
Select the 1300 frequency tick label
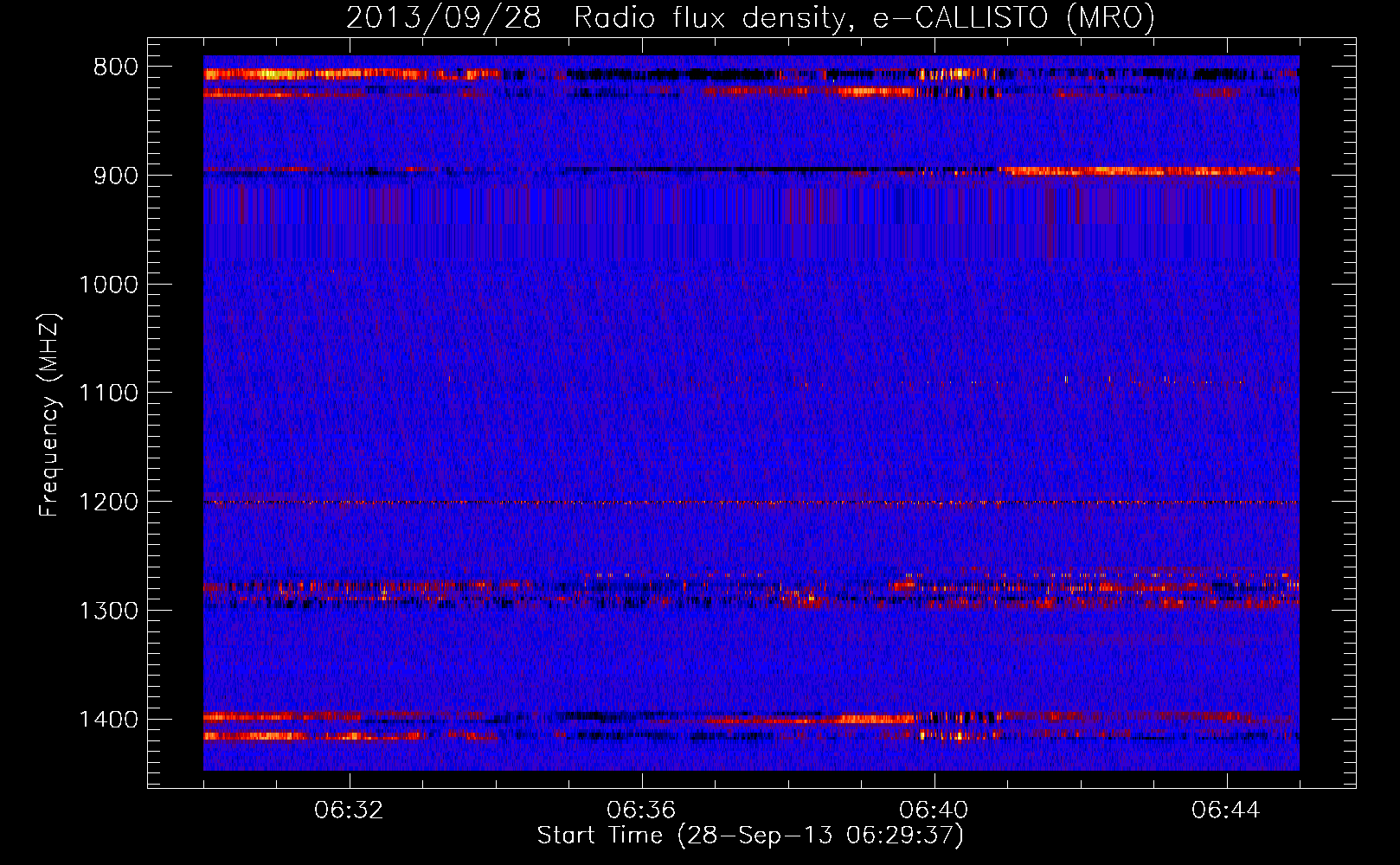108,612
